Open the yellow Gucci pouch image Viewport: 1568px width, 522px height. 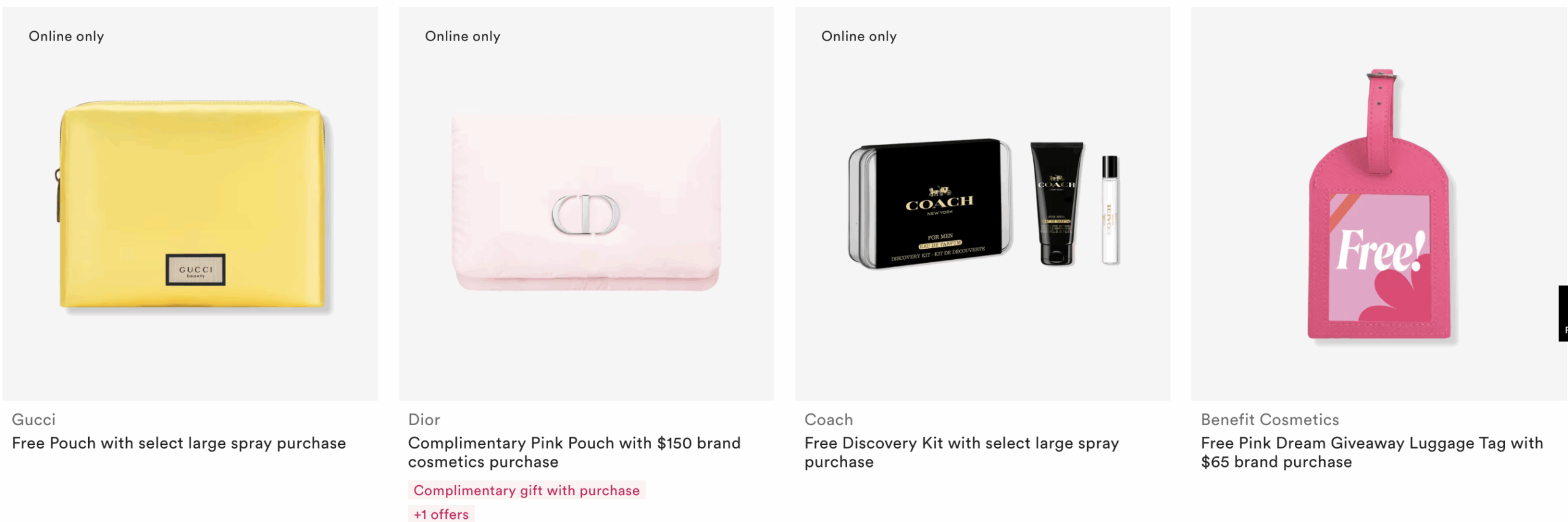(x=190, y=204)
